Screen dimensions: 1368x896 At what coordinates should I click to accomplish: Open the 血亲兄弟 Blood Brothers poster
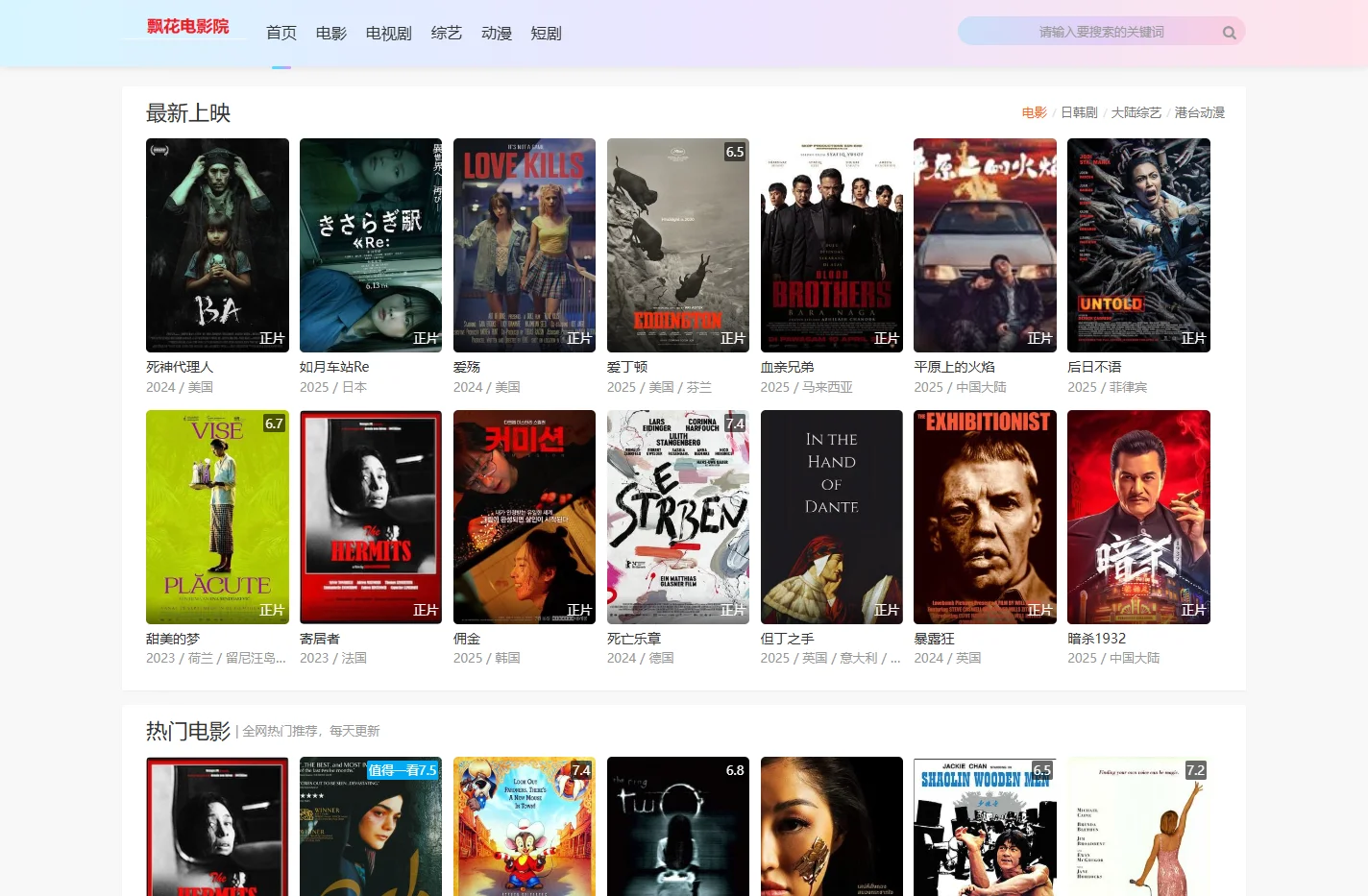point(832,245)
